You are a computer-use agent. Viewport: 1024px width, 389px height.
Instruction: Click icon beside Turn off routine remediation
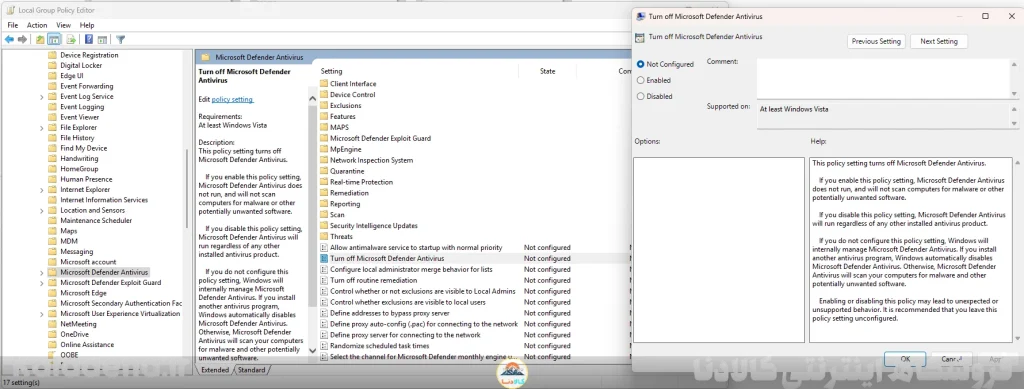click(x=323, y=280)
